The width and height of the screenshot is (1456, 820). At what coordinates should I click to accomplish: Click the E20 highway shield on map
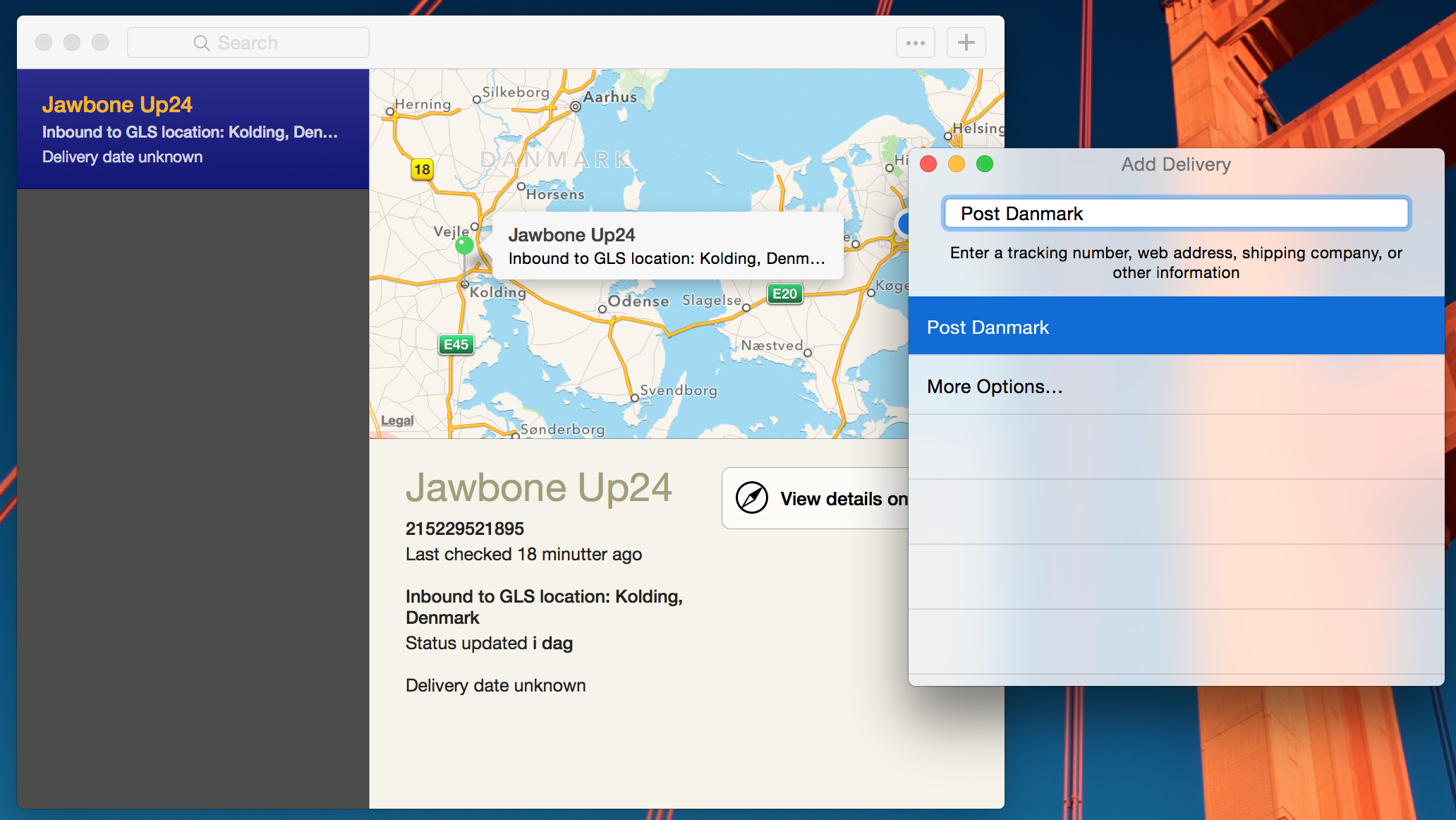[784, 294]
